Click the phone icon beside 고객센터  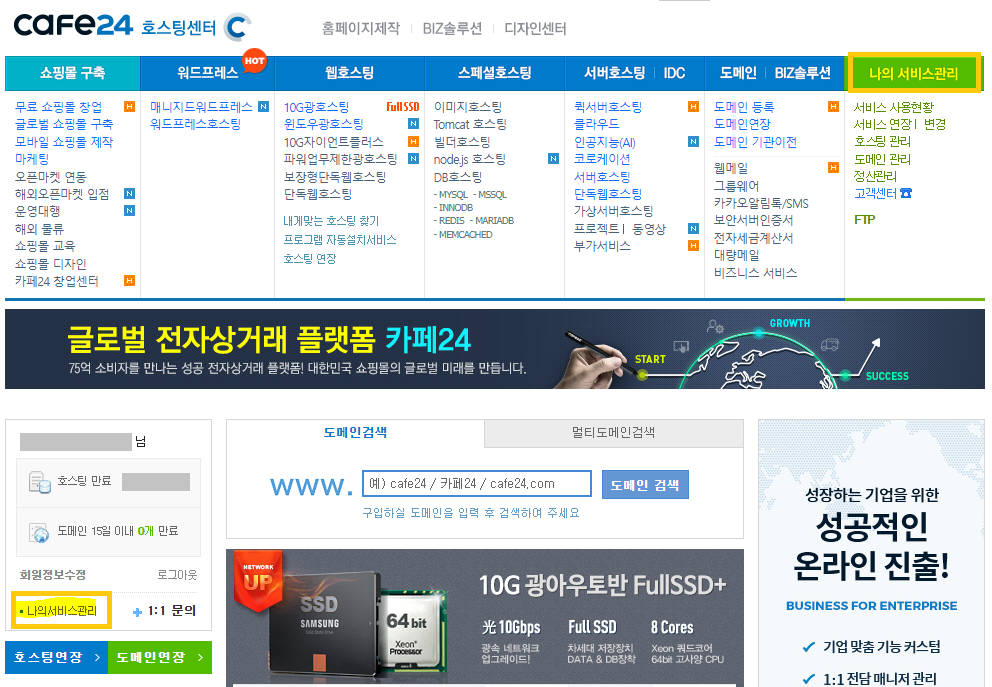coord(906,193)
